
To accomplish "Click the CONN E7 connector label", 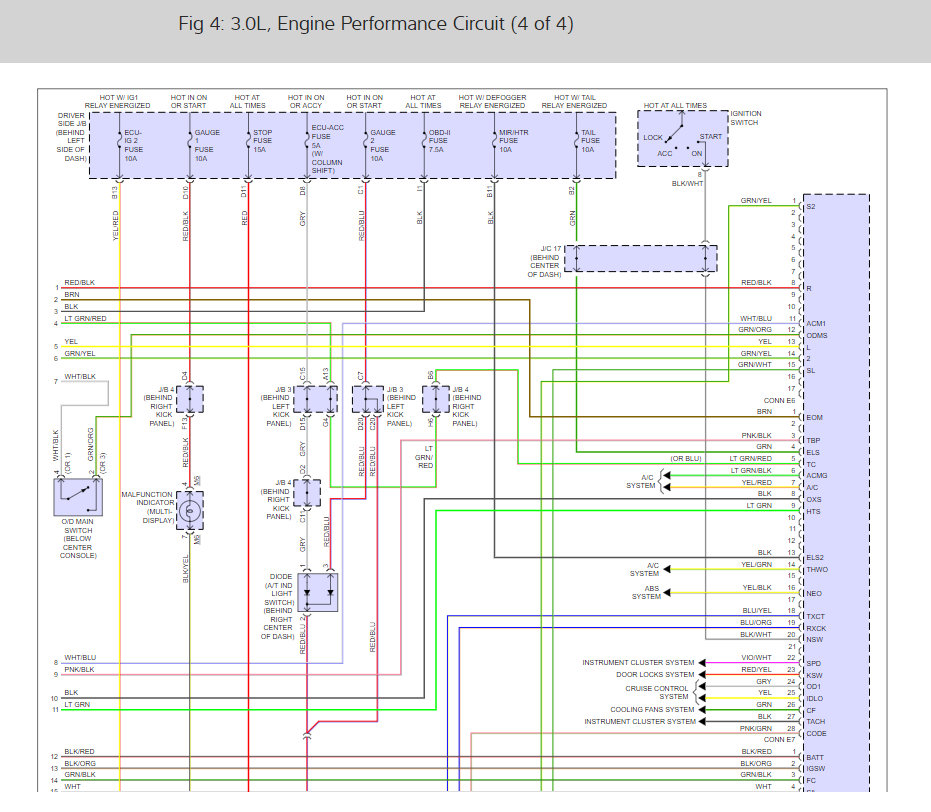I will coord(779,740).
